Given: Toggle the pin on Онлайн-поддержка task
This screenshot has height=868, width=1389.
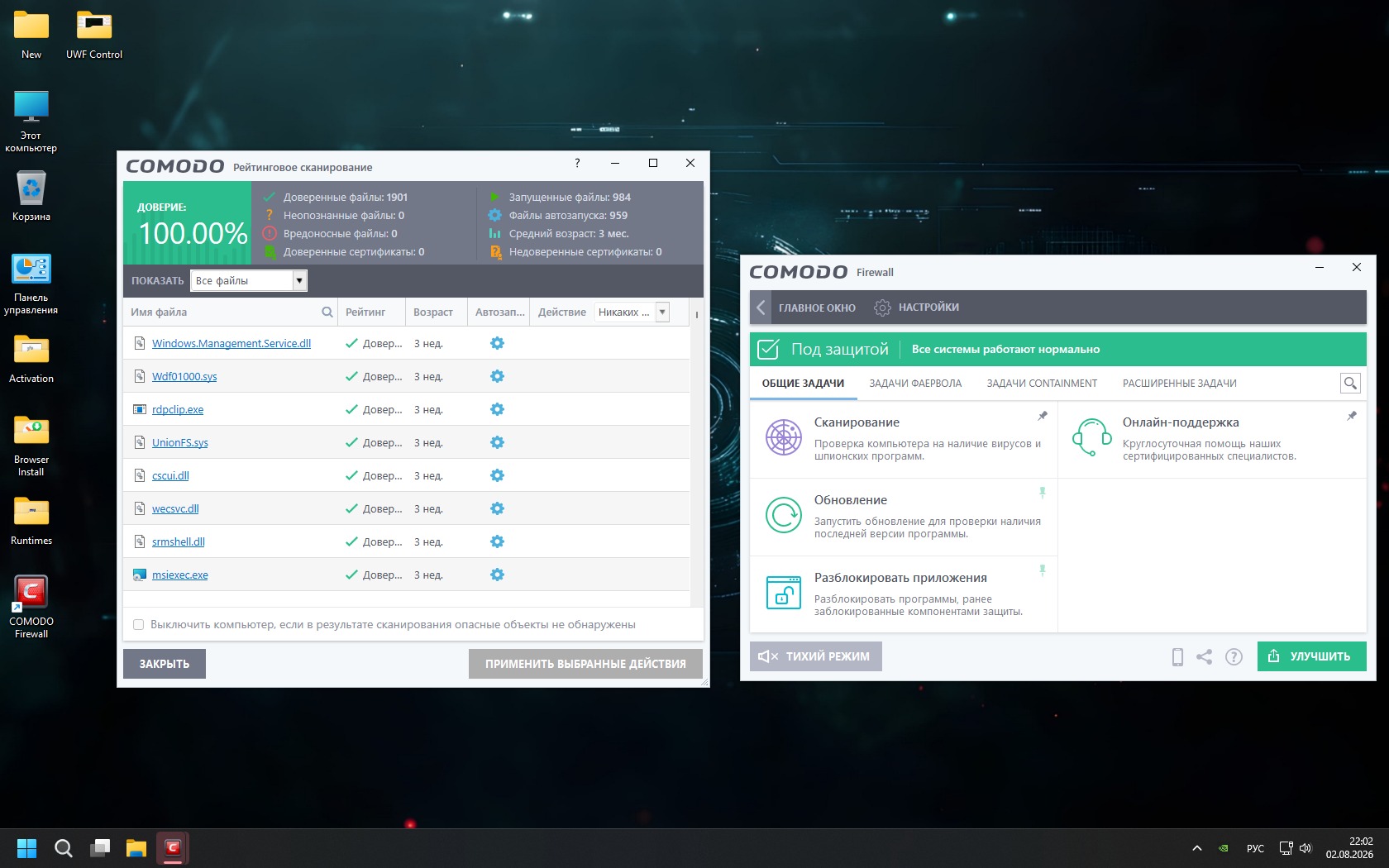Looking at the screenshot, I should click(1352, 416).
